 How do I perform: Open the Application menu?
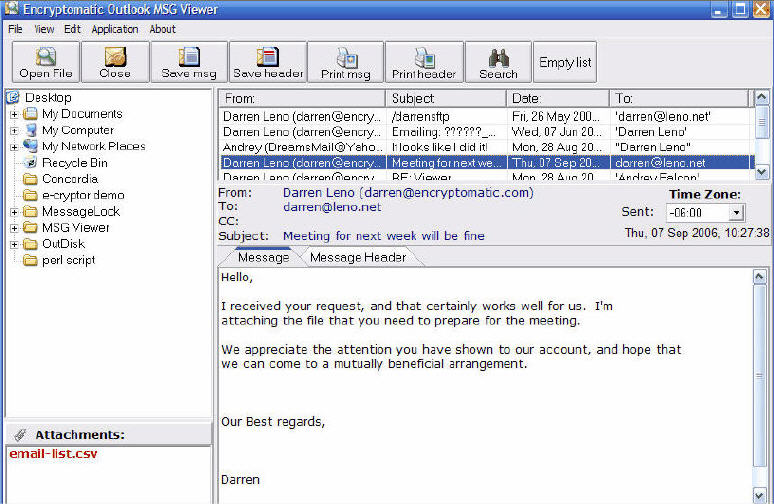115,29
